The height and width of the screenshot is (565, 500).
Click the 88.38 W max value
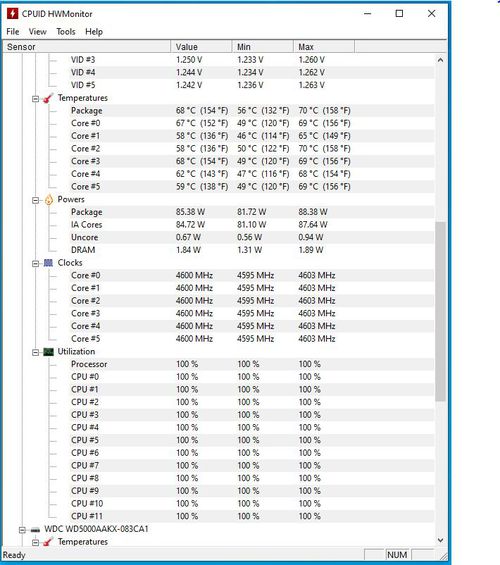coord(313,212)
